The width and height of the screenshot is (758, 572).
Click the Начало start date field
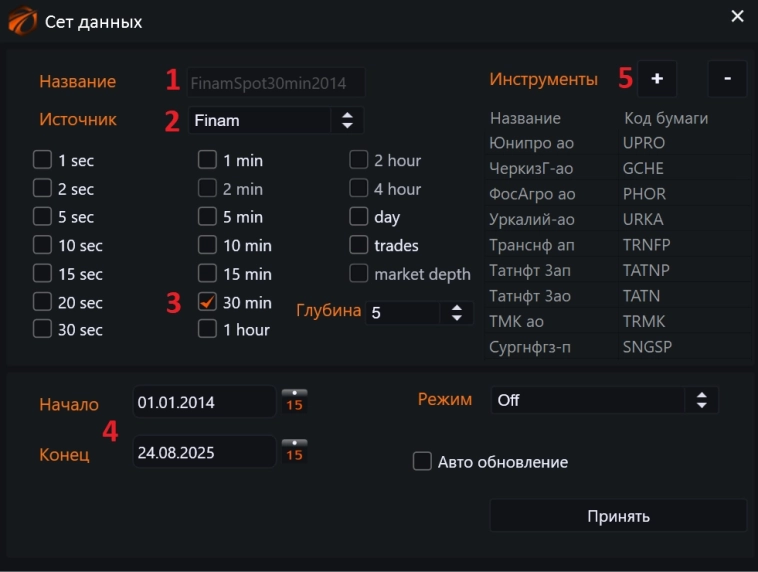pyautogui.click(x=204, y=402)
